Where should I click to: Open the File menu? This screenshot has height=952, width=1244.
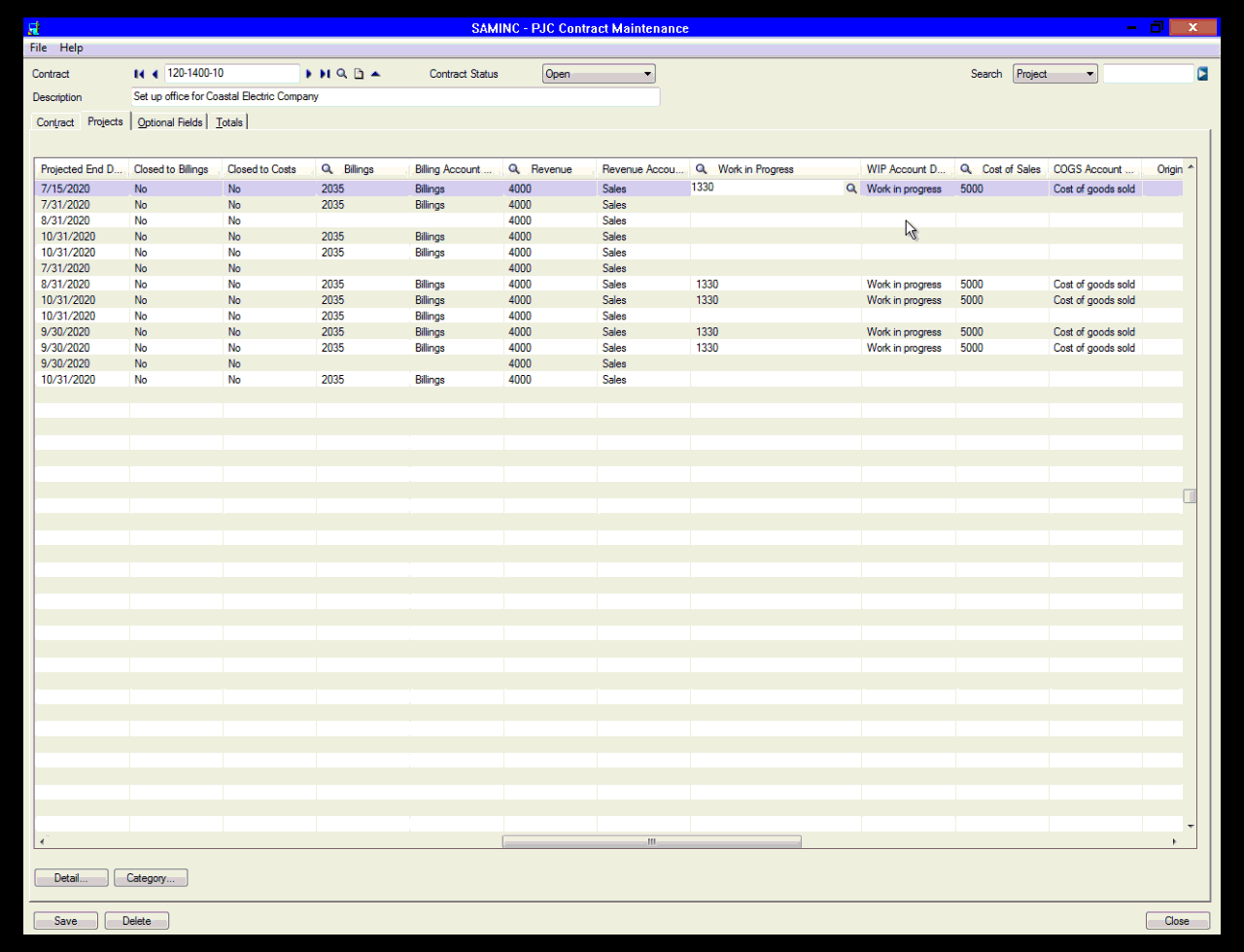(x=38, y=48)
